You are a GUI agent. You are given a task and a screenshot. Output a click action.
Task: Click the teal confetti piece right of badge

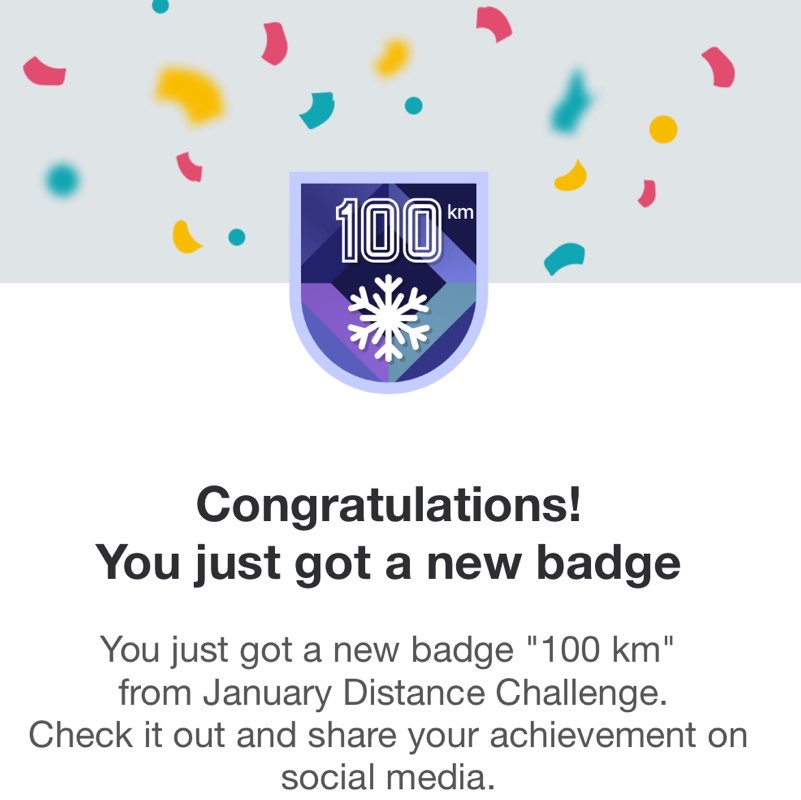point(564,258)
